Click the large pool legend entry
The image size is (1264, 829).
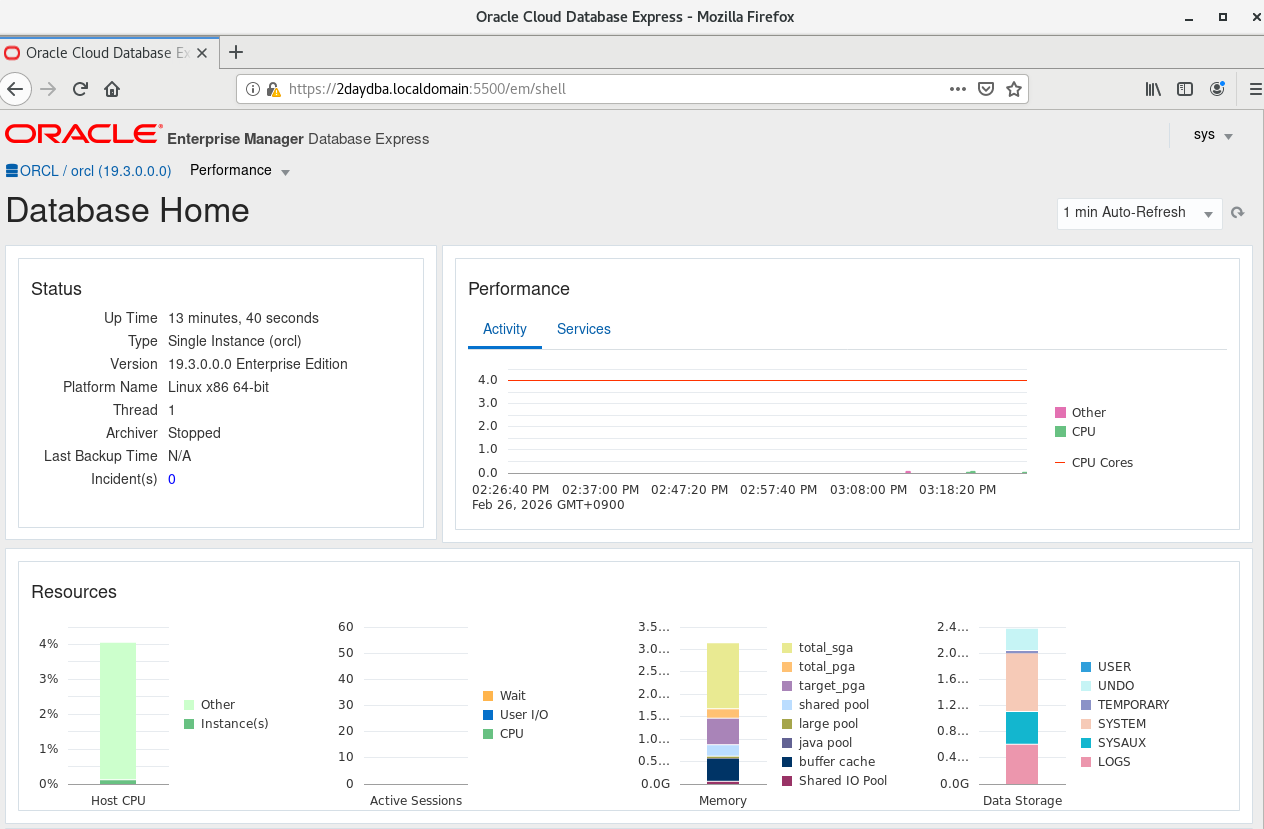point(820,724)
